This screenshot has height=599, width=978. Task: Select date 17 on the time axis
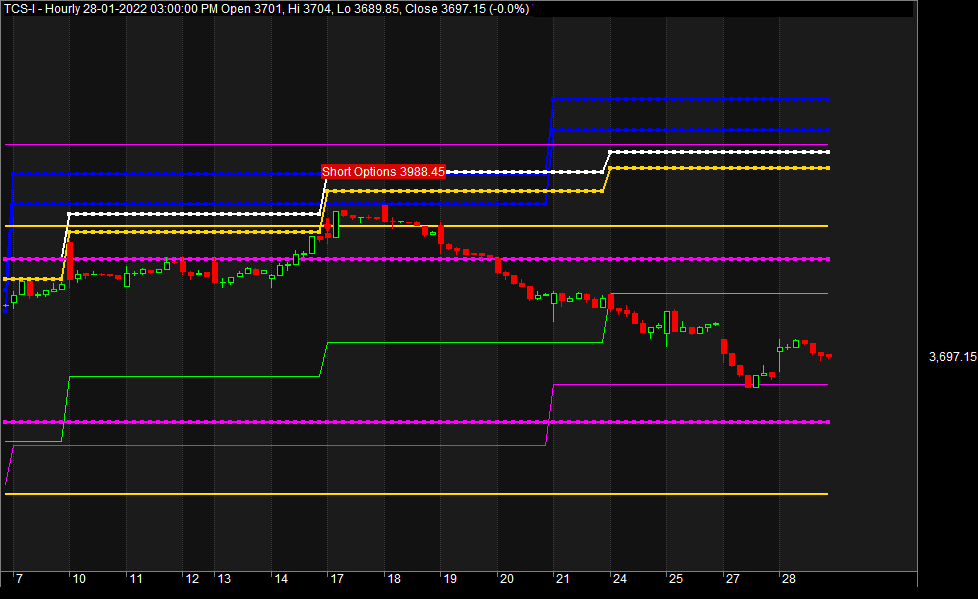[x=337, y=579]
